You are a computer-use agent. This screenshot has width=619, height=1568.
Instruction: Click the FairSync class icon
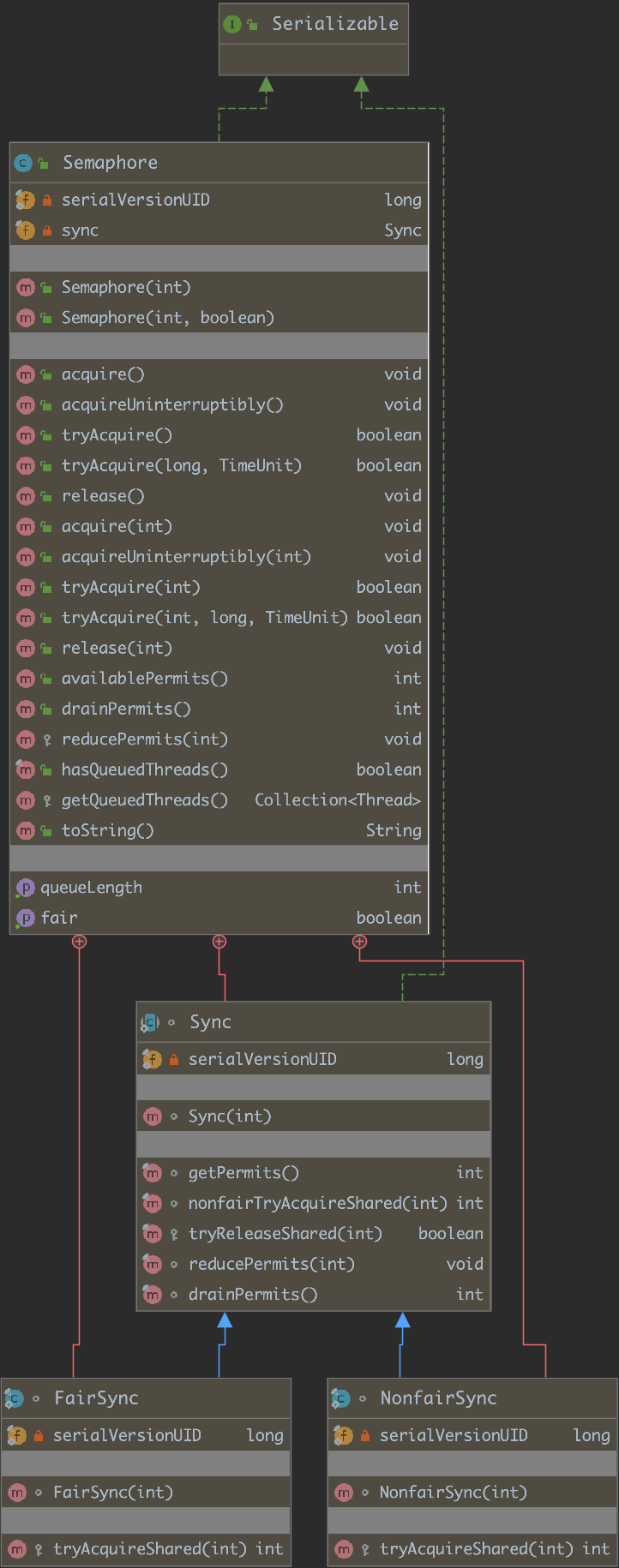tap(15, 1398)
